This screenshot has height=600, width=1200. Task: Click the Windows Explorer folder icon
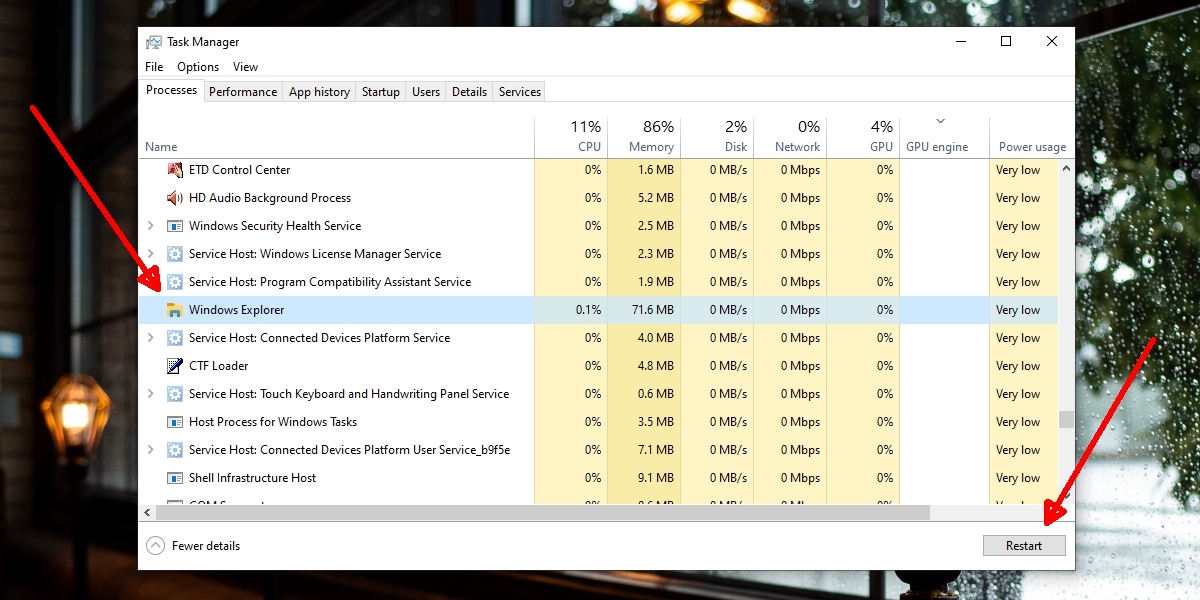click(175, 310)
